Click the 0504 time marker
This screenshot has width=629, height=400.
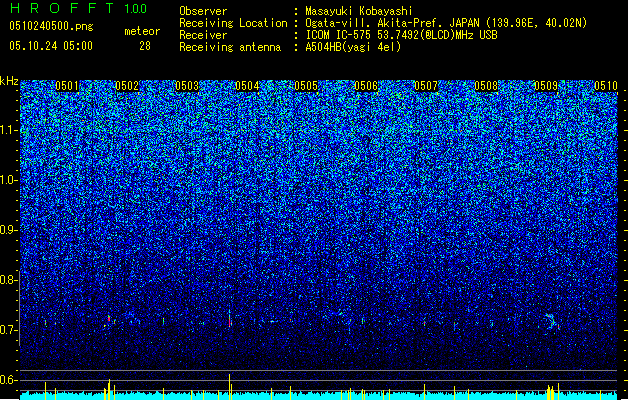[x=247, y=86]
